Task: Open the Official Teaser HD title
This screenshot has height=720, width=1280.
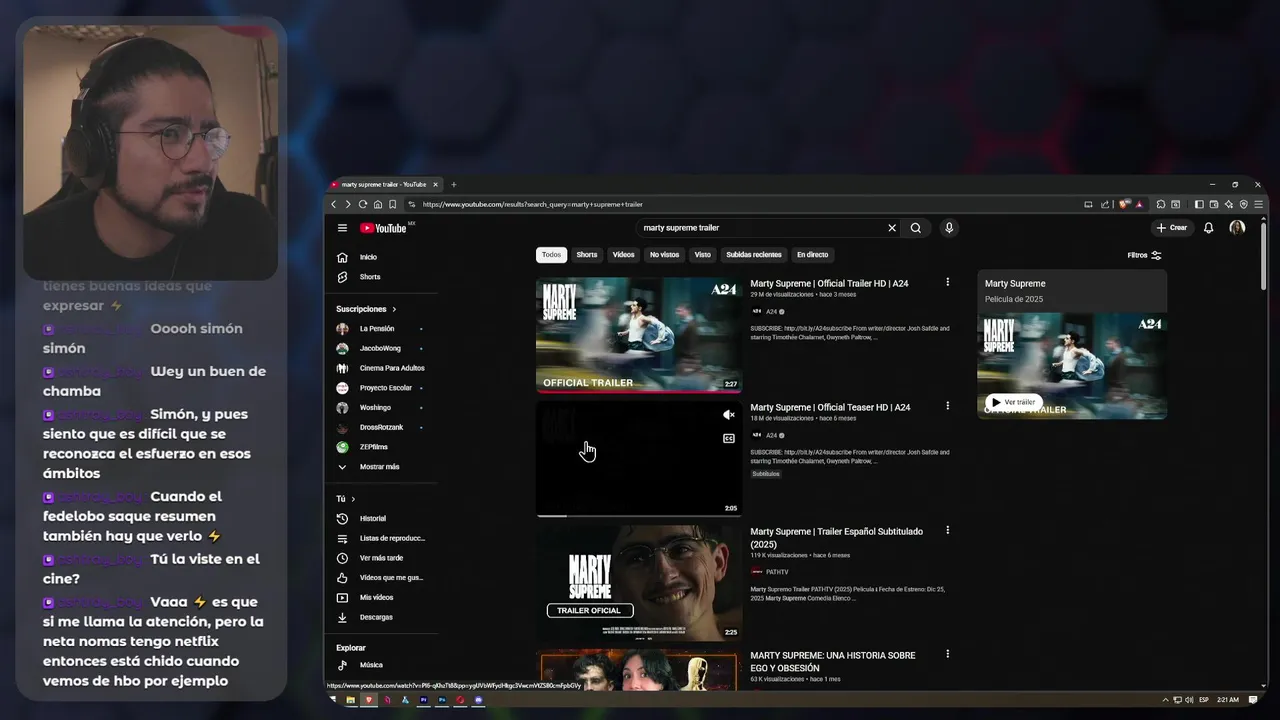Action: tap(830, 408)
